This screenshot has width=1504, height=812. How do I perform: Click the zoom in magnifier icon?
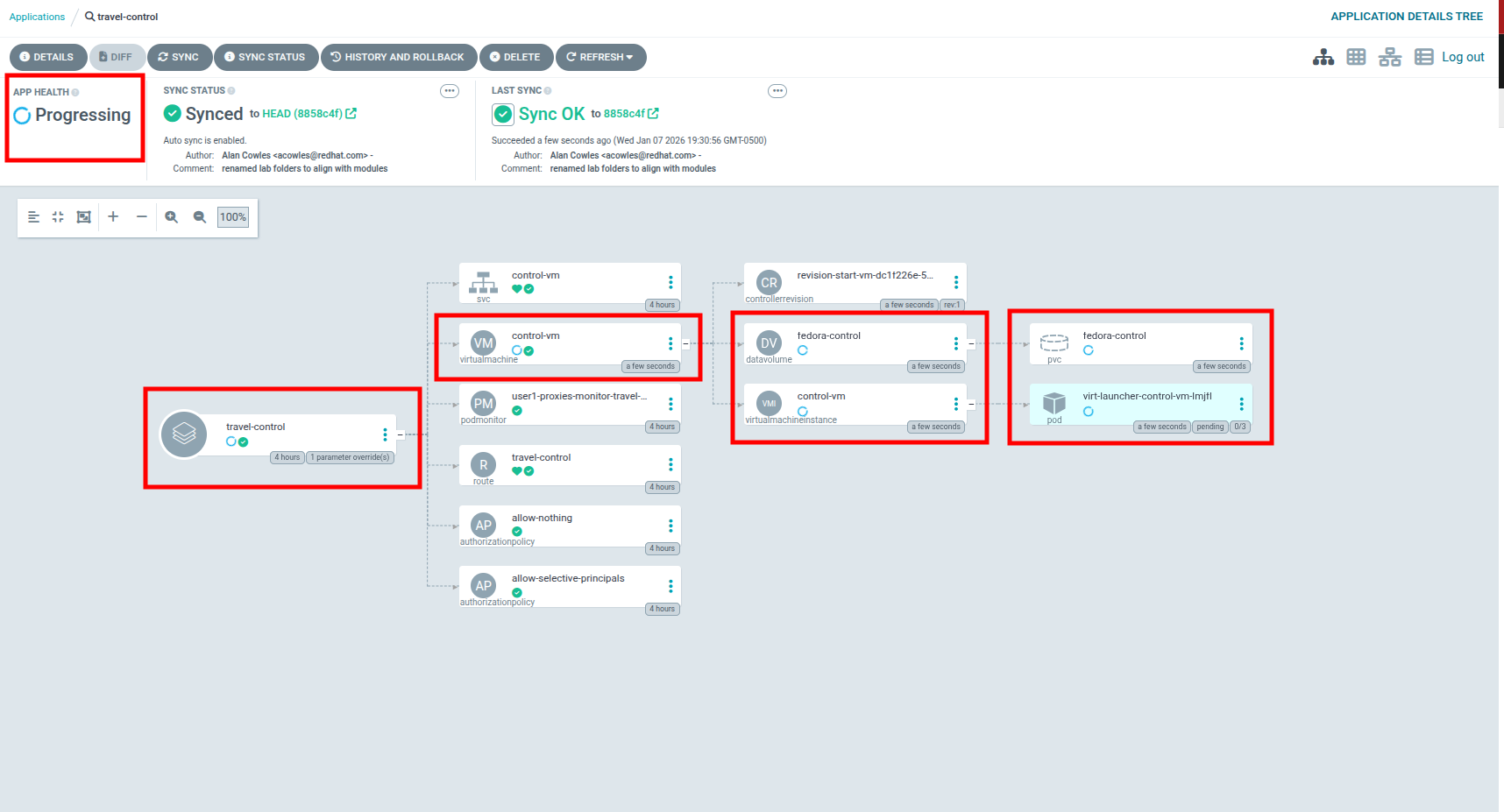pos(172,217)
